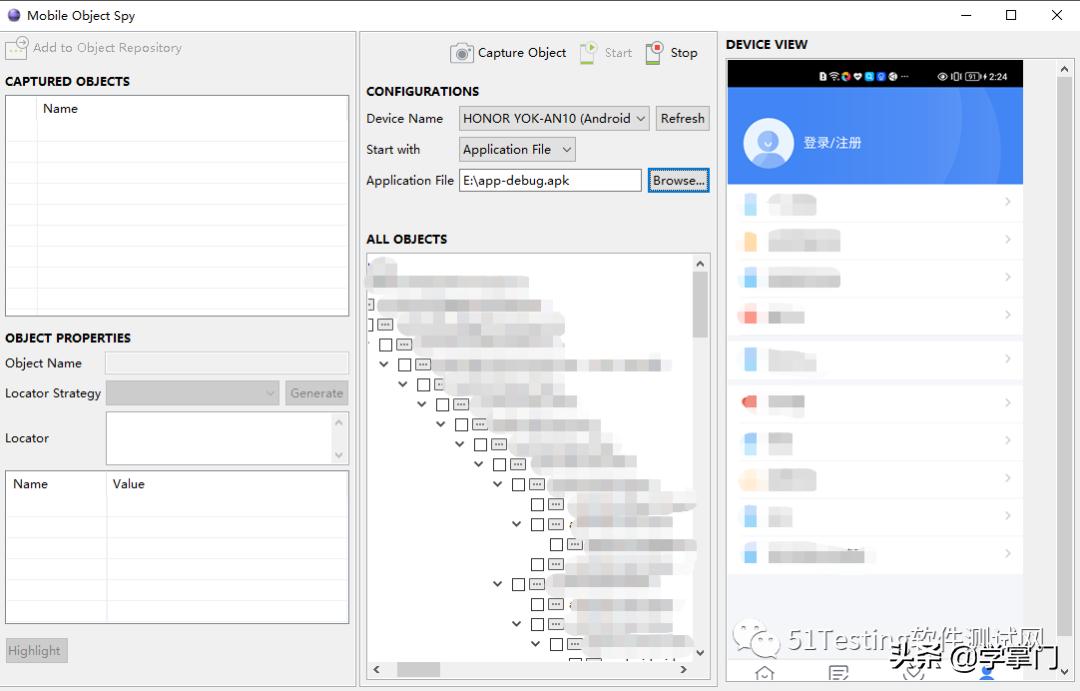Click the Device View scroll down arrow

[x=1064, y=672]
